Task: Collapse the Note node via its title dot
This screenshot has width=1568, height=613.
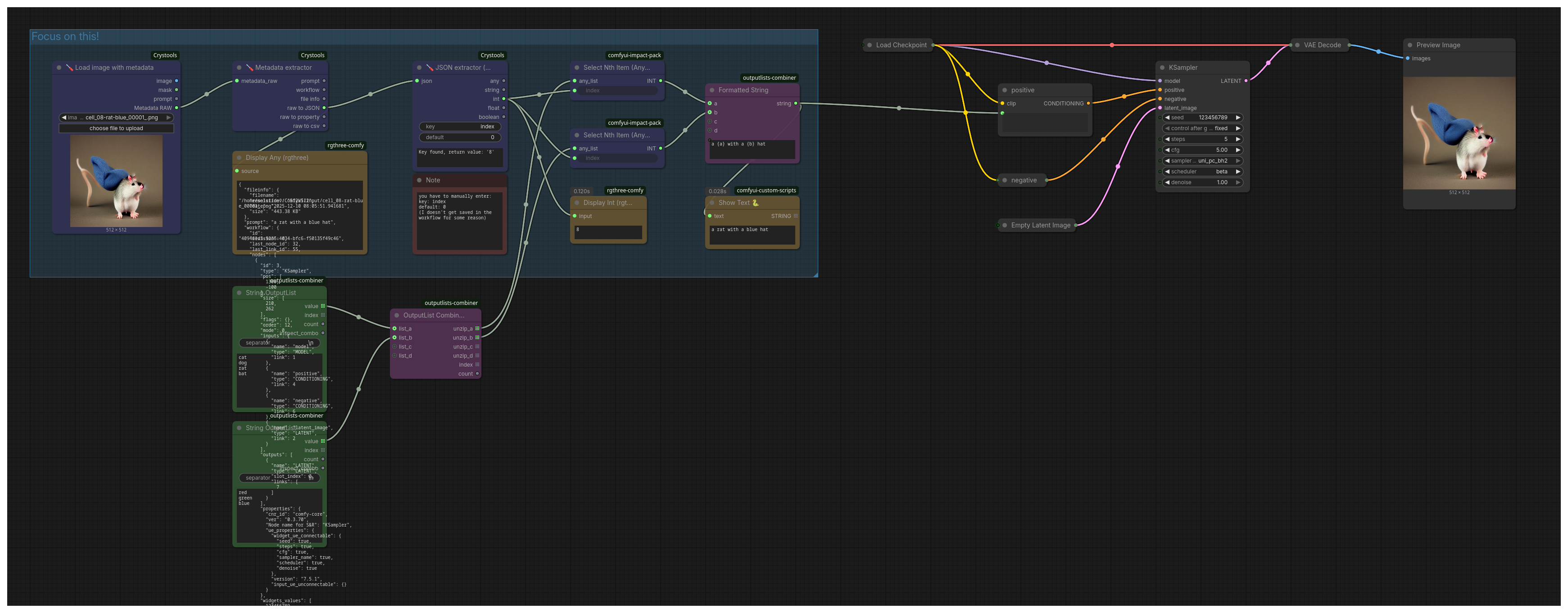Action: (x=419, y=180)
